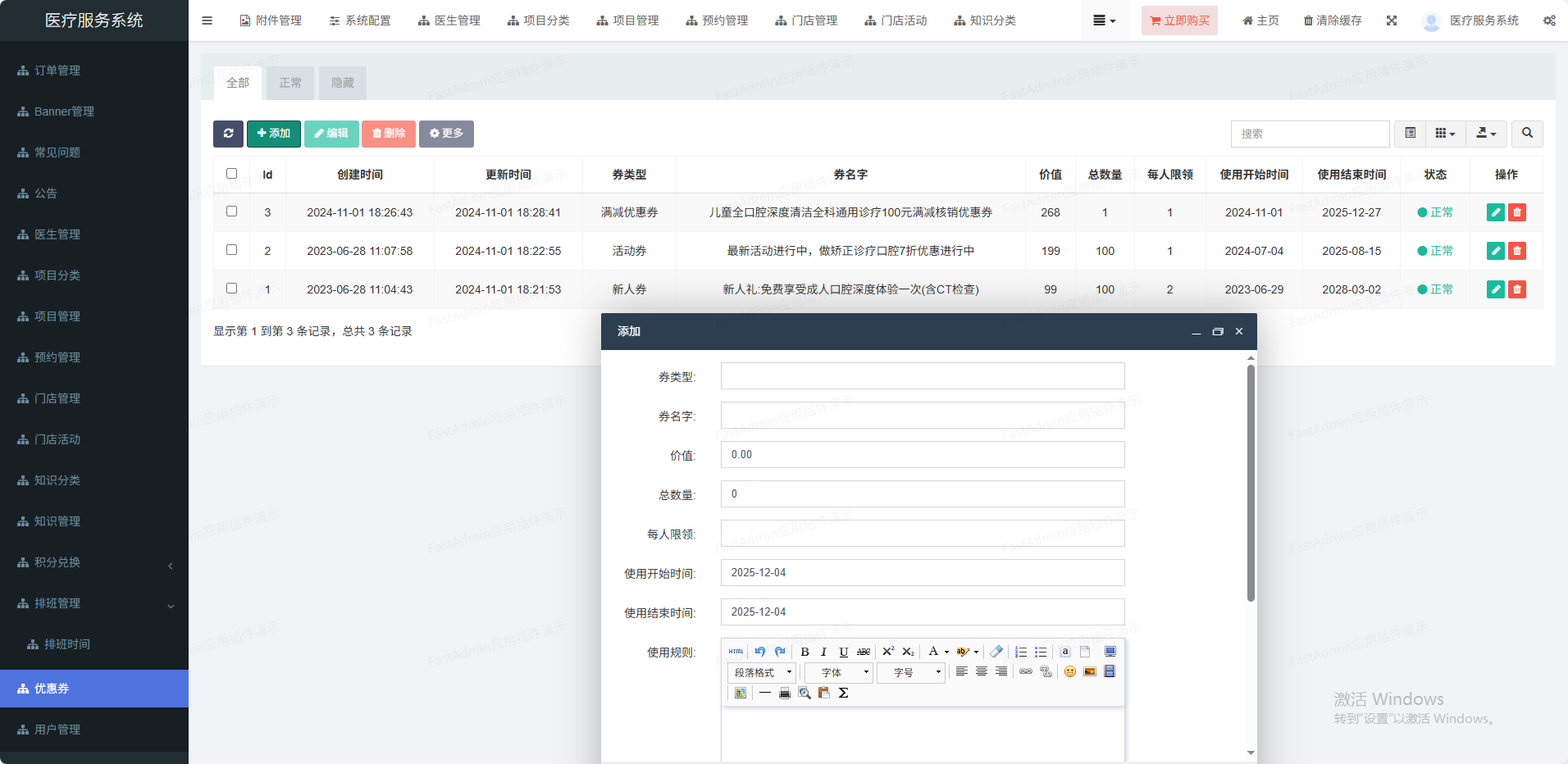Delete coupon row with Id 1
Viewport: 1568px width, 764px height.
pyautogui.click(x=1517, y=289)
